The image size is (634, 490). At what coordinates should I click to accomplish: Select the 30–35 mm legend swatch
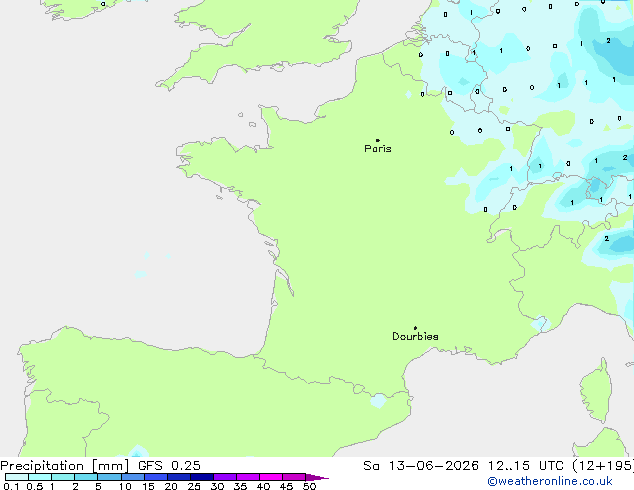(225, 477)
